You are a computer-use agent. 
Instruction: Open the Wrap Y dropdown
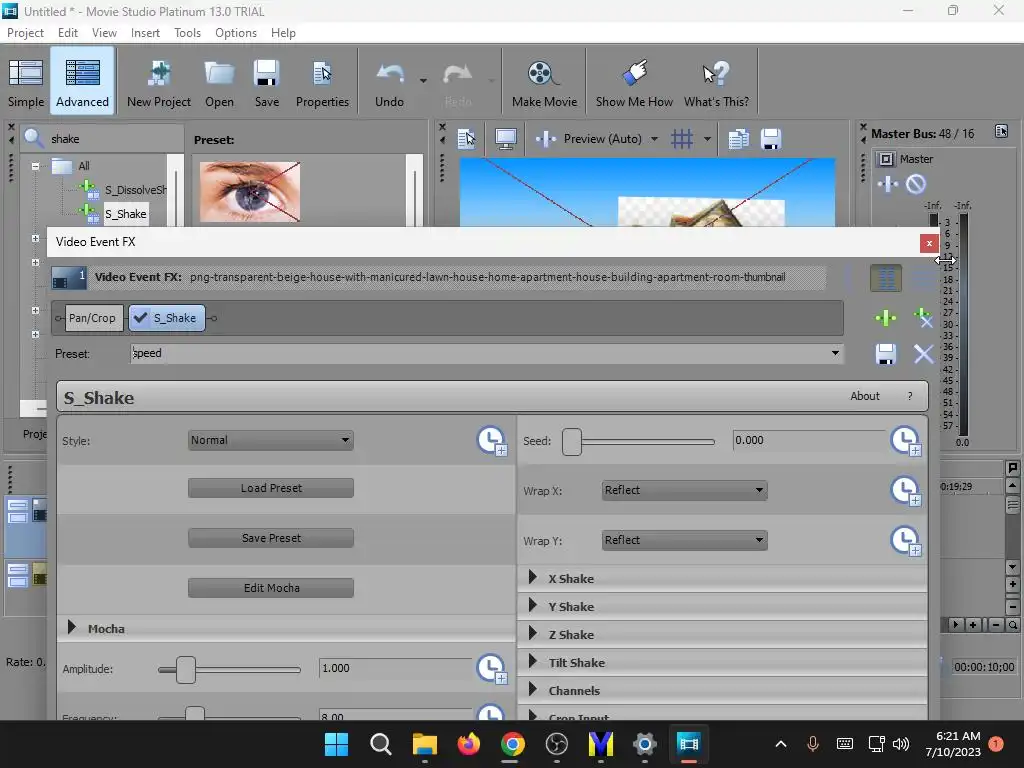pos(684,540)
